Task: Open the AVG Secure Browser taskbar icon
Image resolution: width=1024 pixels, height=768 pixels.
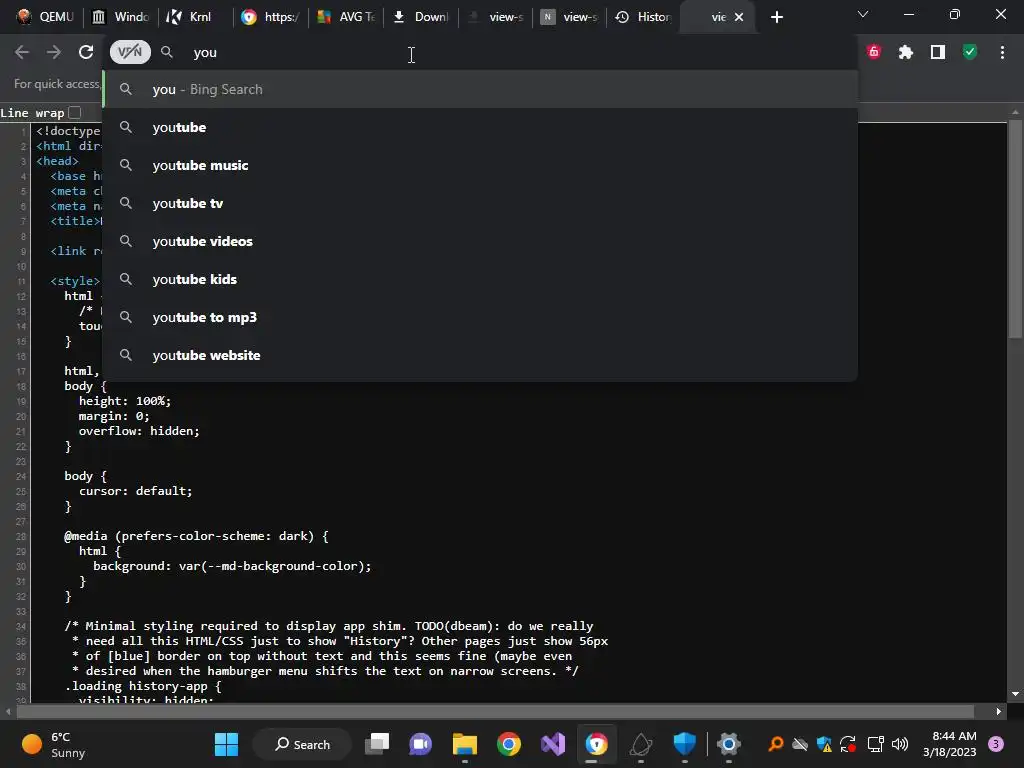Action: tap(596, 744)
